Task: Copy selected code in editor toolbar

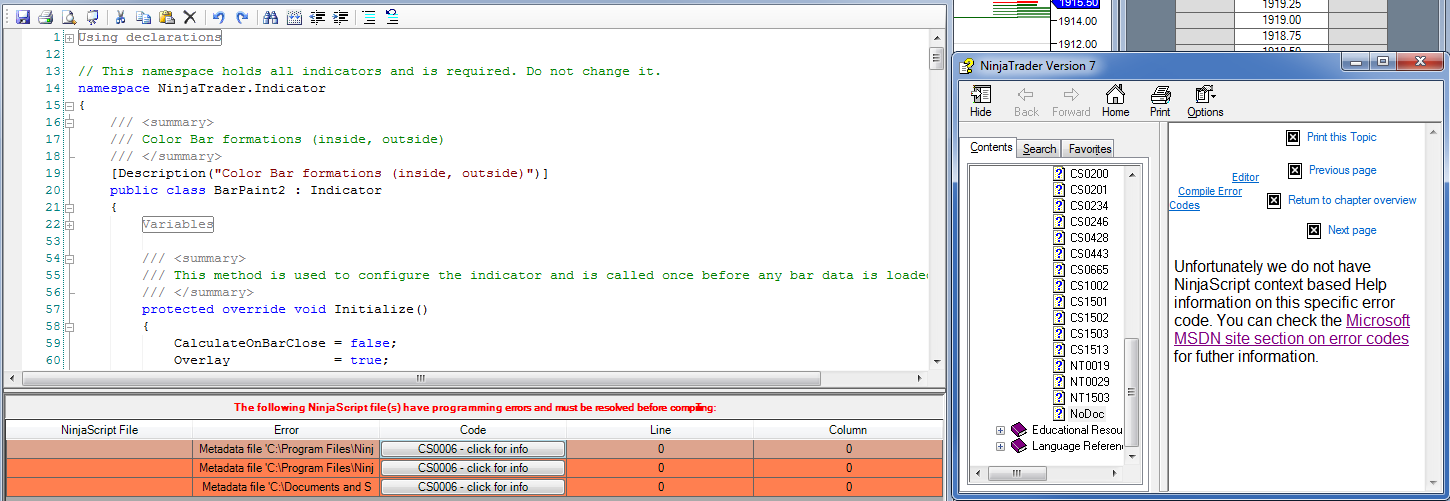Action: [143, 17]
